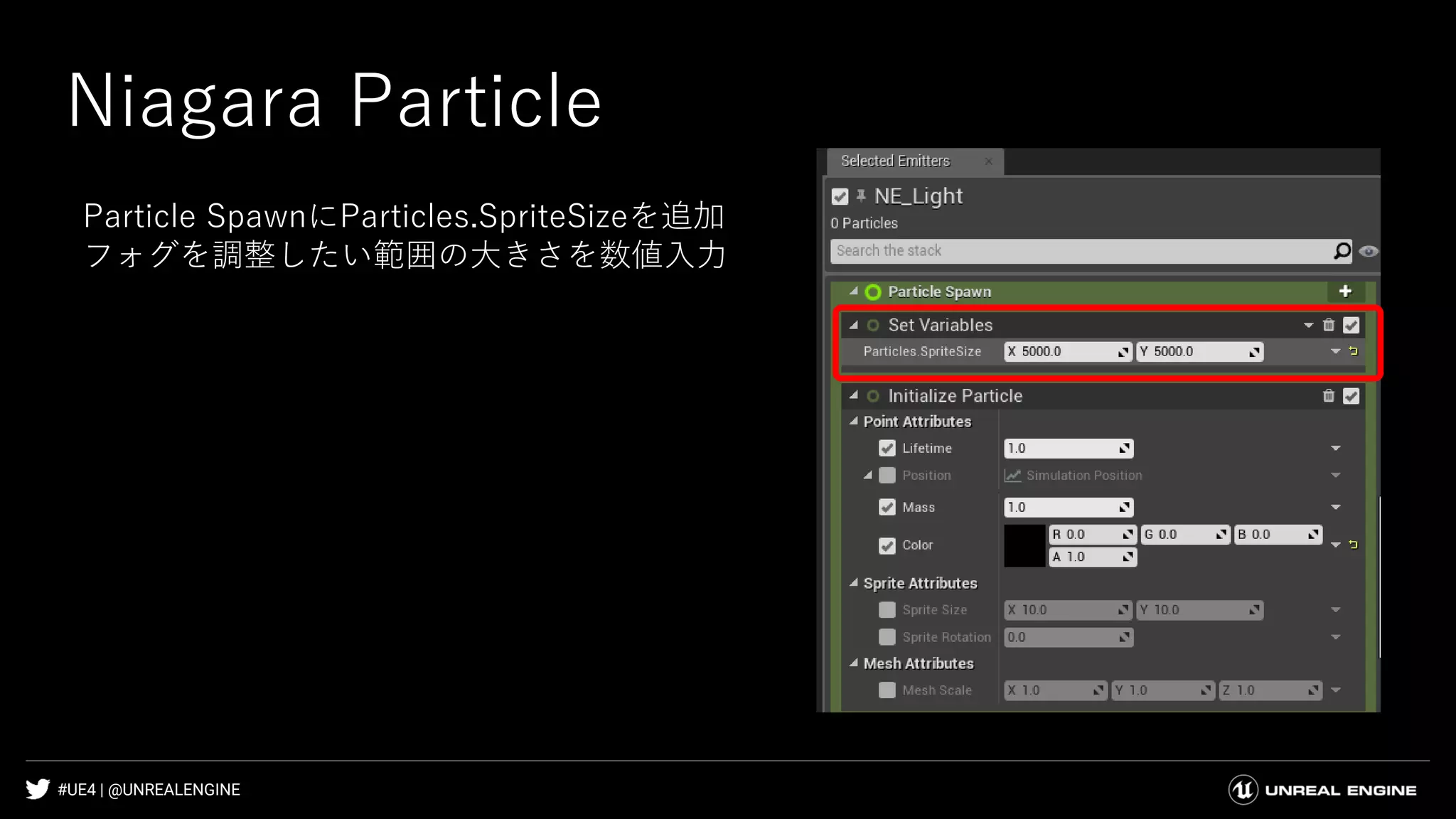The width and height of the screenshot is (1456, 819).
Task: Toggle the eye view options icon
Action: pos(1368,251)
